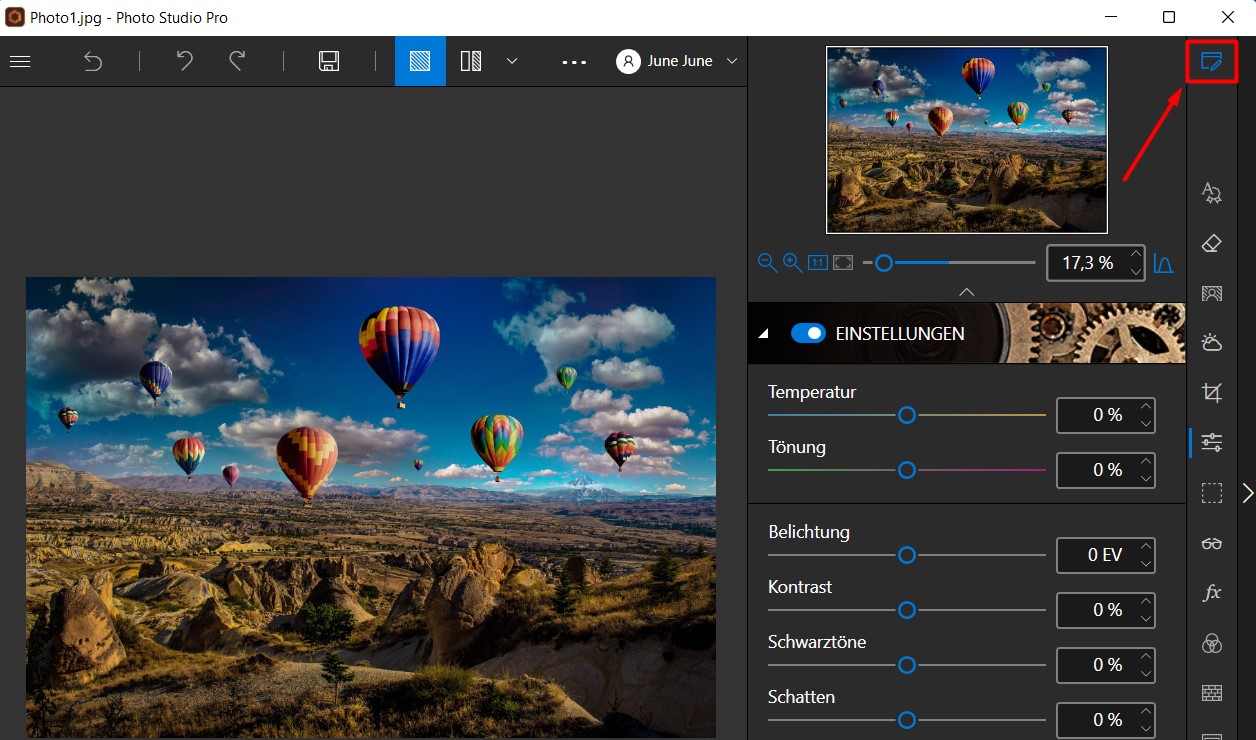Image resolution: width=1256 pixels, height=740 pixels.
Task: Select the rectangular selection tool icon
Action: click(1211, 493)
